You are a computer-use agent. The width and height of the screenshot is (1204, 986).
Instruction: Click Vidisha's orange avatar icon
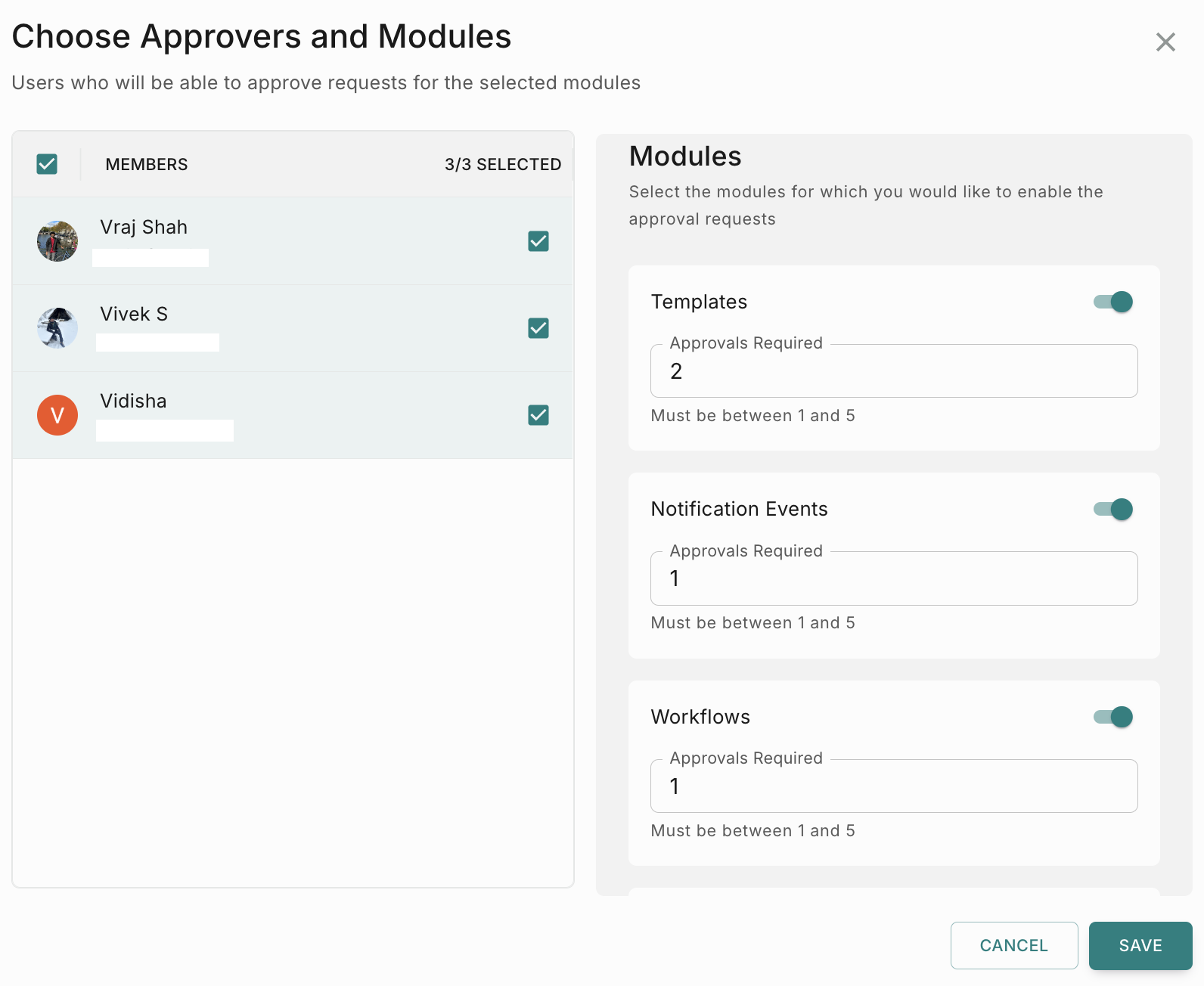pos(57,415)
